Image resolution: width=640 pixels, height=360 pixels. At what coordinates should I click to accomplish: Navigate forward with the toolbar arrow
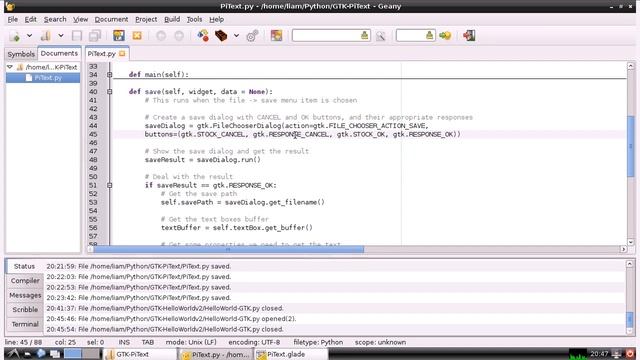[x=179, y=36]
